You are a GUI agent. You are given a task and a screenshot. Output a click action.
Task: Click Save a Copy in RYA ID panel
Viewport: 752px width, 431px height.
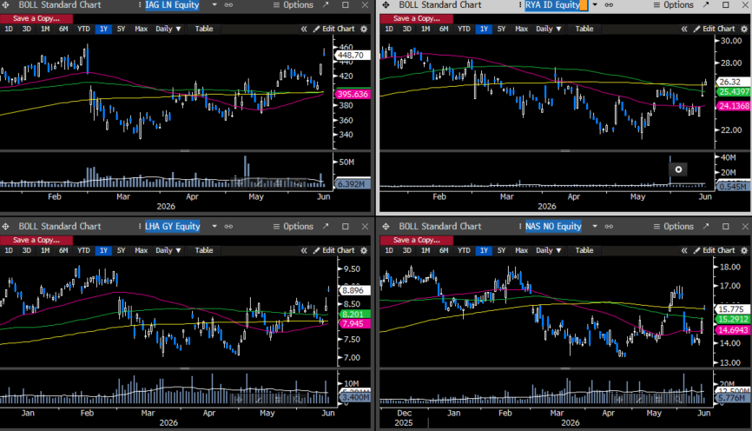(416, 19)
